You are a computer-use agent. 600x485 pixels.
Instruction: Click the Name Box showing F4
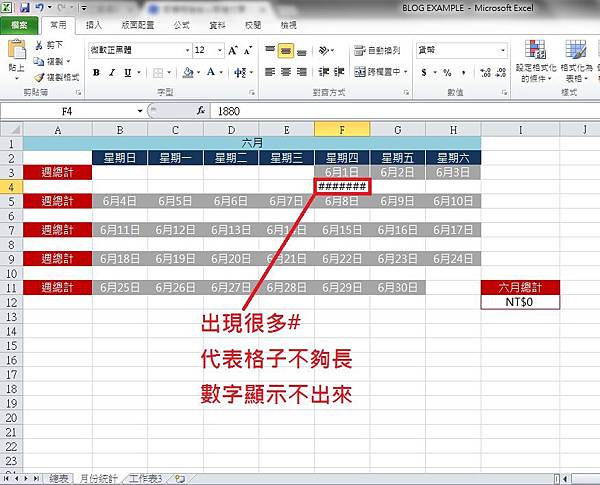tap(68, 111)
